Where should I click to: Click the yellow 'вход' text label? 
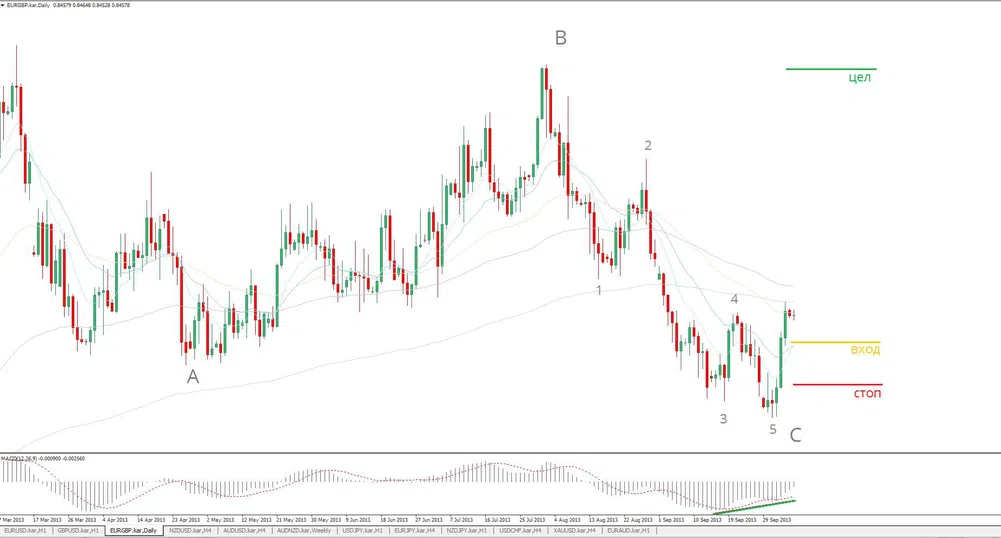865,350
